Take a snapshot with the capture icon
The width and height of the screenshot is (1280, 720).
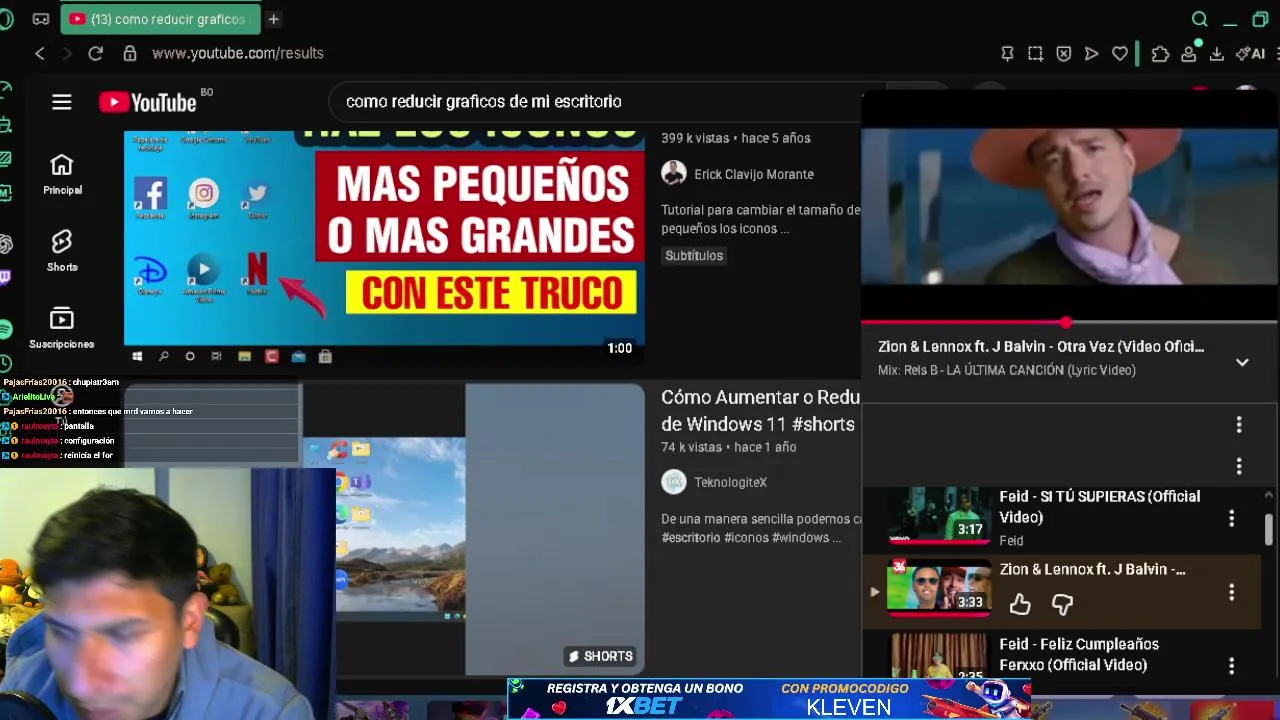click(x=1036, y=53)
